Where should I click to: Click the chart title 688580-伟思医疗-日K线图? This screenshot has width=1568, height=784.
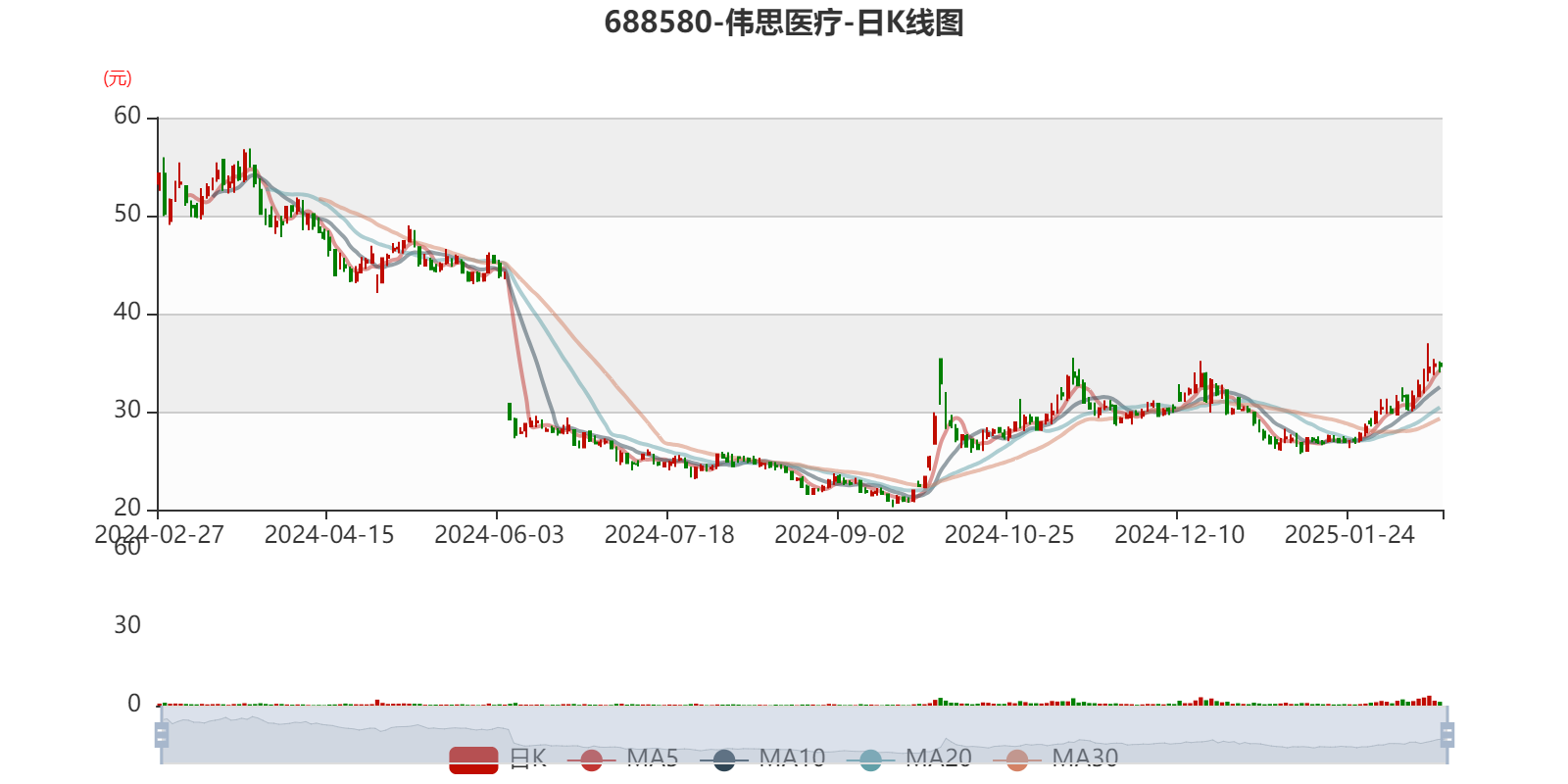(x=784, y=23)
